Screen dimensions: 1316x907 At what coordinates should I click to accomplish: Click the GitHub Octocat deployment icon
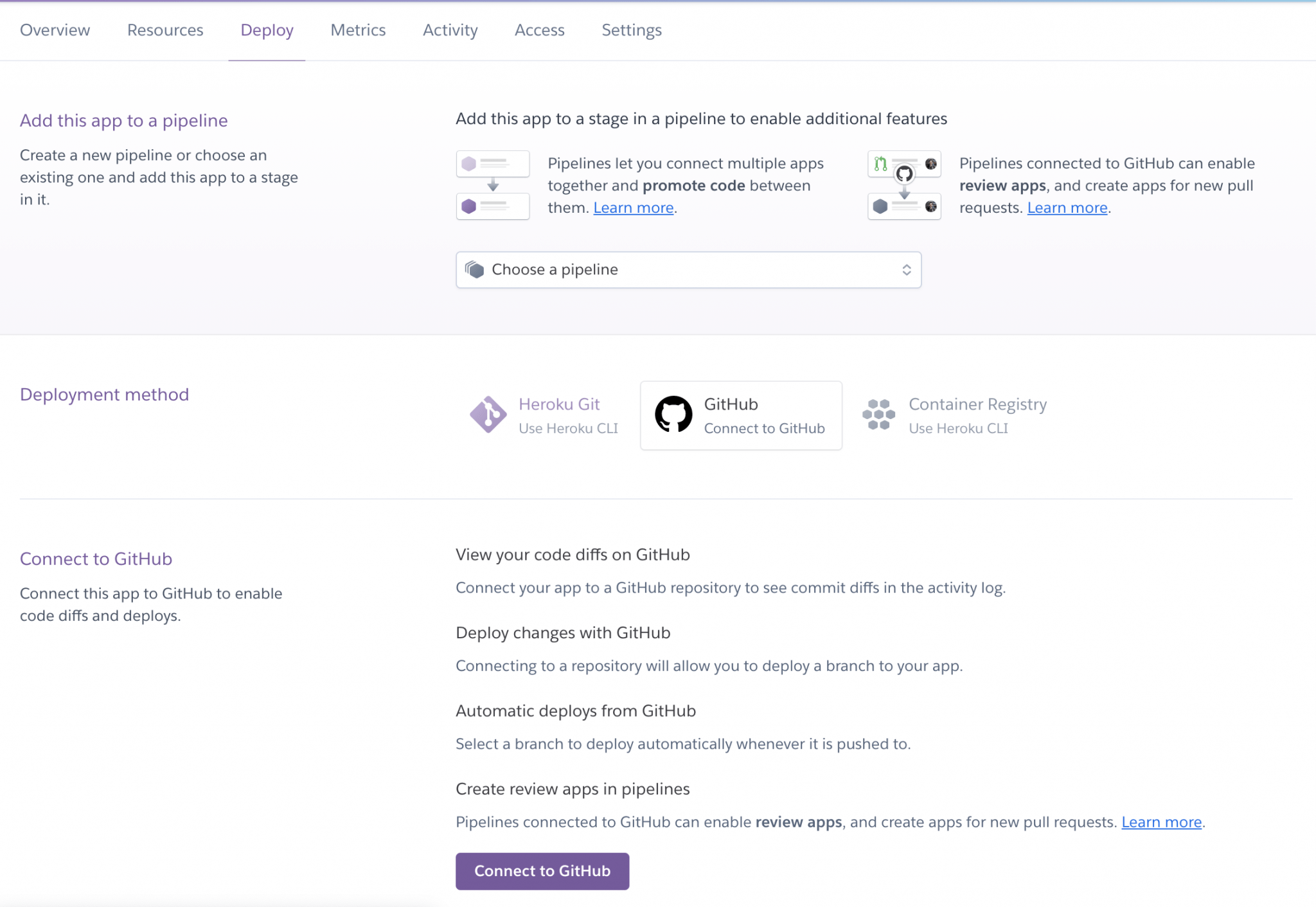pyautogui.click(x=673, y=415)
